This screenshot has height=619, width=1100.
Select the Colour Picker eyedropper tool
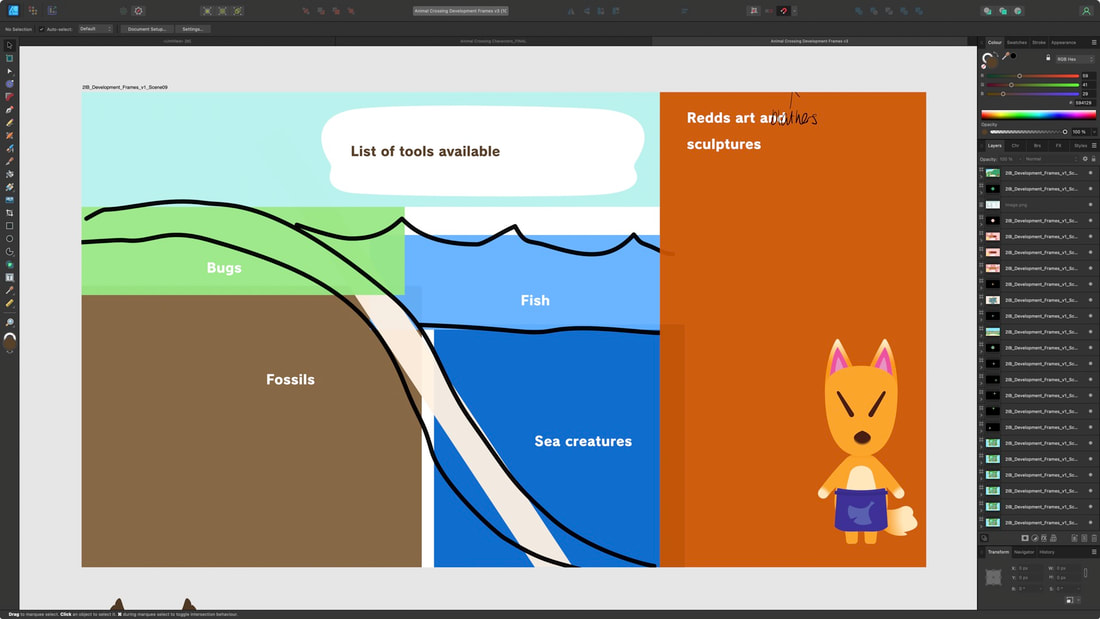pos(10,290)
